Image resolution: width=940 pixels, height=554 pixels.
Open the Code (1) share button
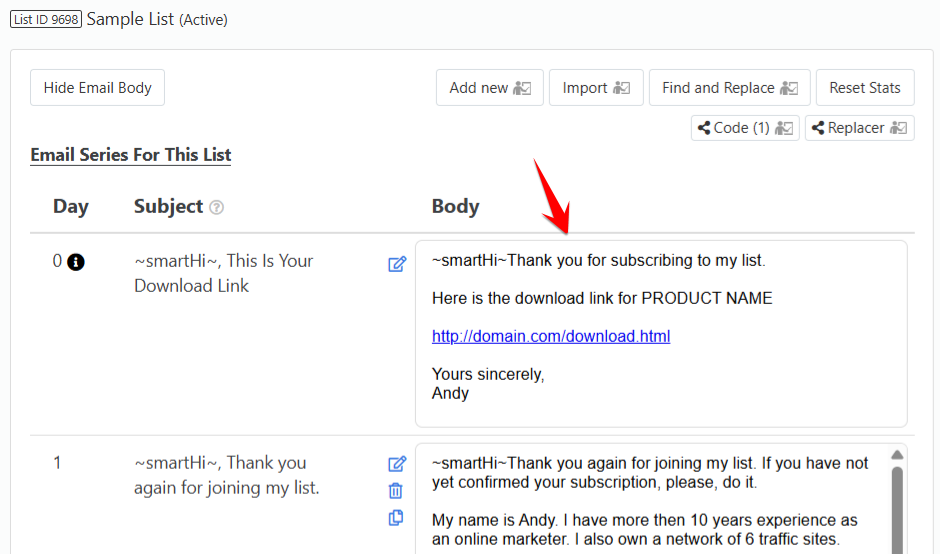point(745,128)
